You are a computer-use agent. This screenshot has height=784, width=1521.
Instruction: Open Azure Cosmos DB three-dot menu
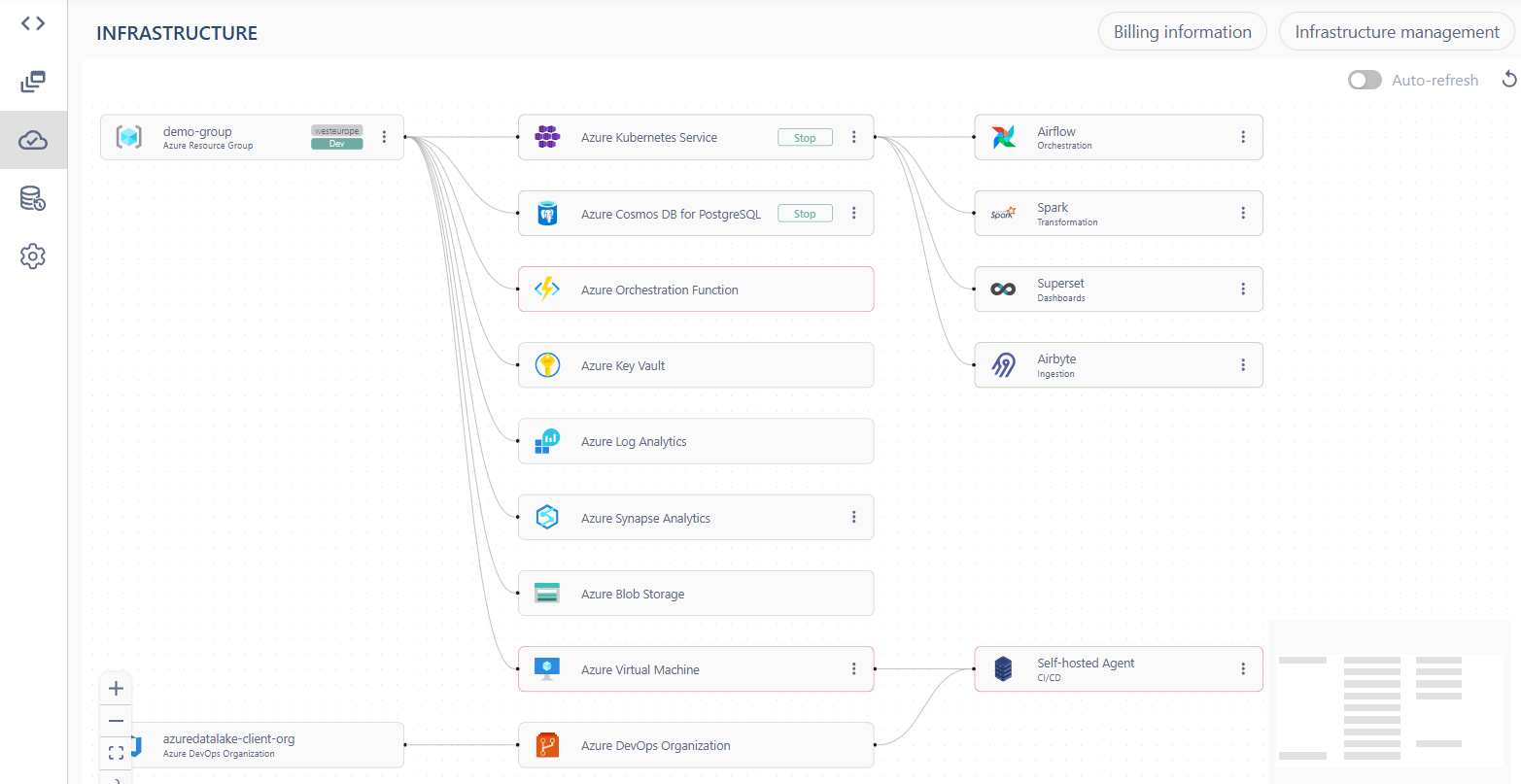(854, 214)
